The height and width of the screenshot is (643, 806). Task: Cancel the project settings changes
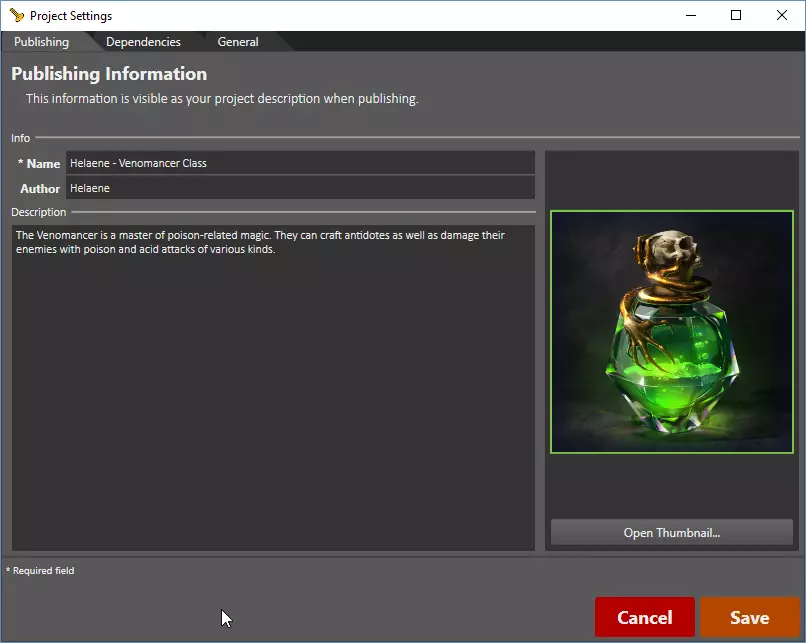645,617
